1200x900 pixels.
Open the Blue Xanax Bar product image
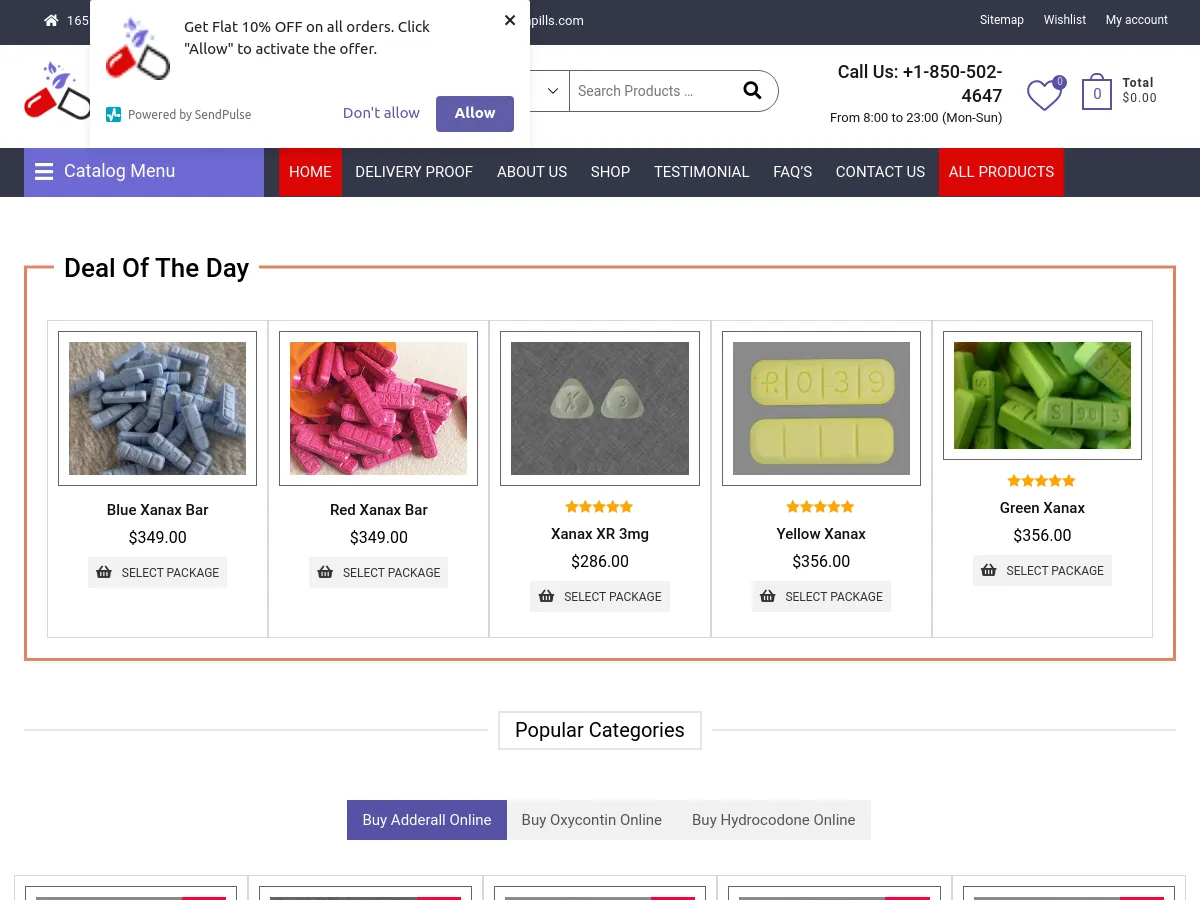[x=157, y=408]
